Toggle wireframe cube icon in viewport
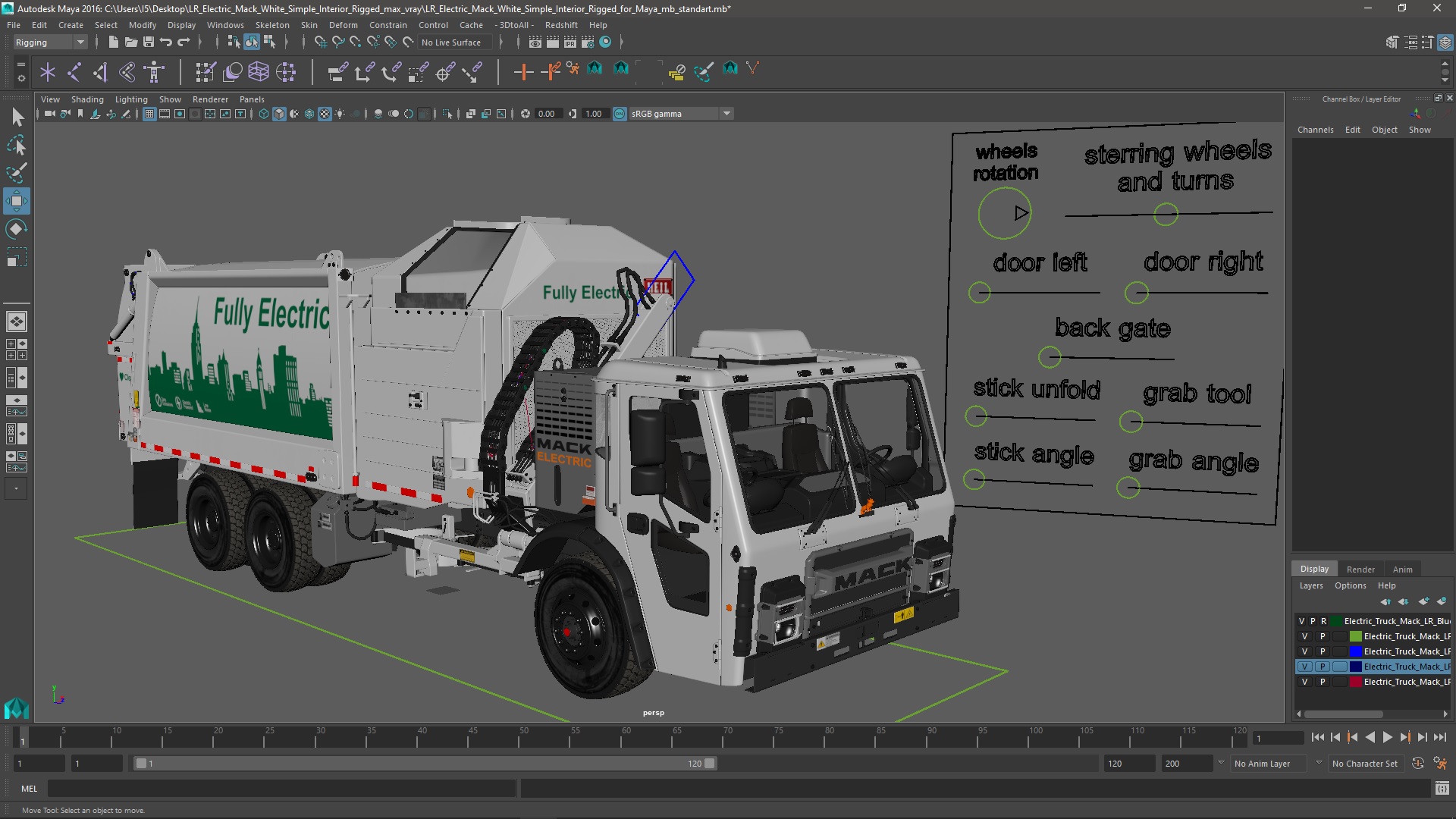Viewport: 1456px width, 819px height. [x=264, y=114]
